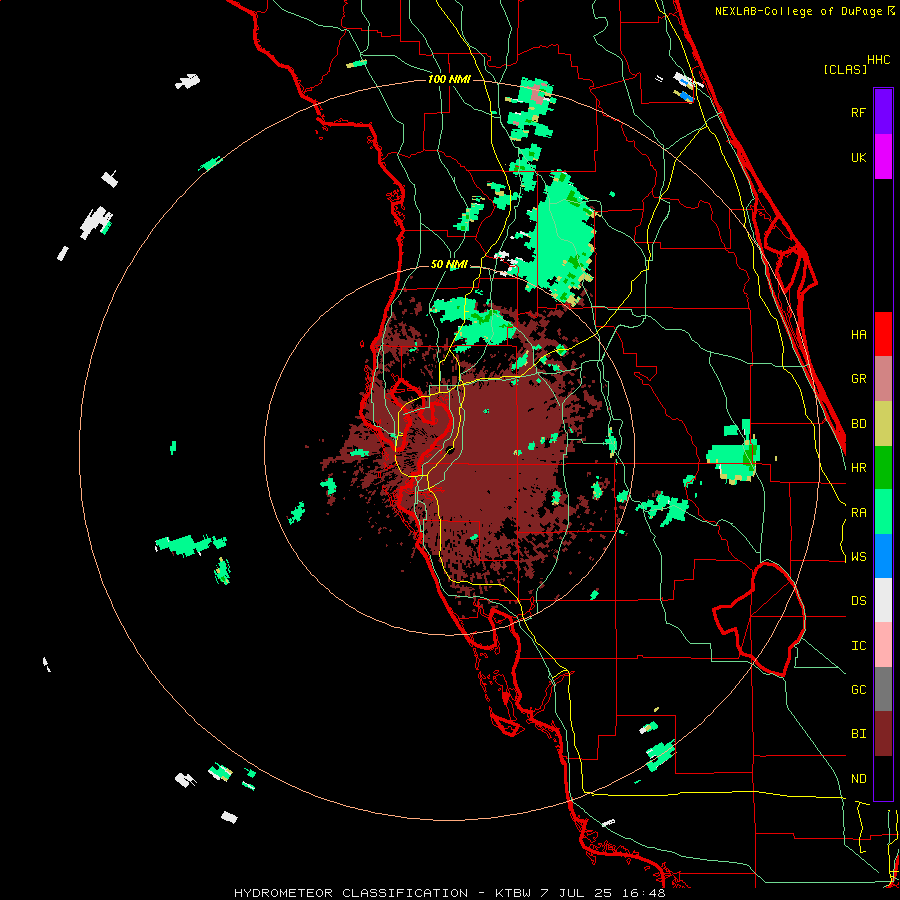Click the 'BD' legend label
The image size is (900, 900).
pyautogui.click(x=858, y=424)
